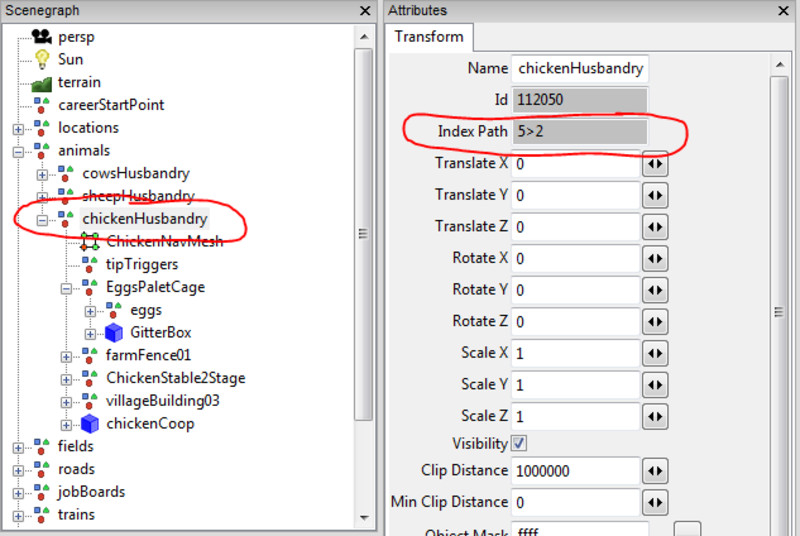Click the Sun light bulb icon
Viewport: 800px width, 536px height.
tap(42, 59)
